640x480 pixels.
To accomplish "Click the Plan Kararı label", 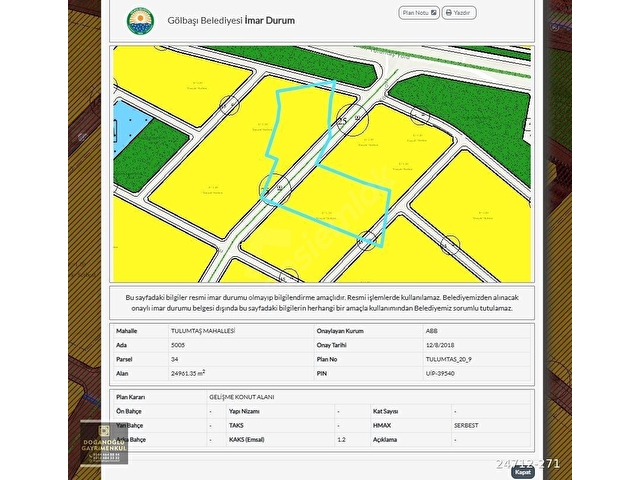I will (x=131, y=397).
